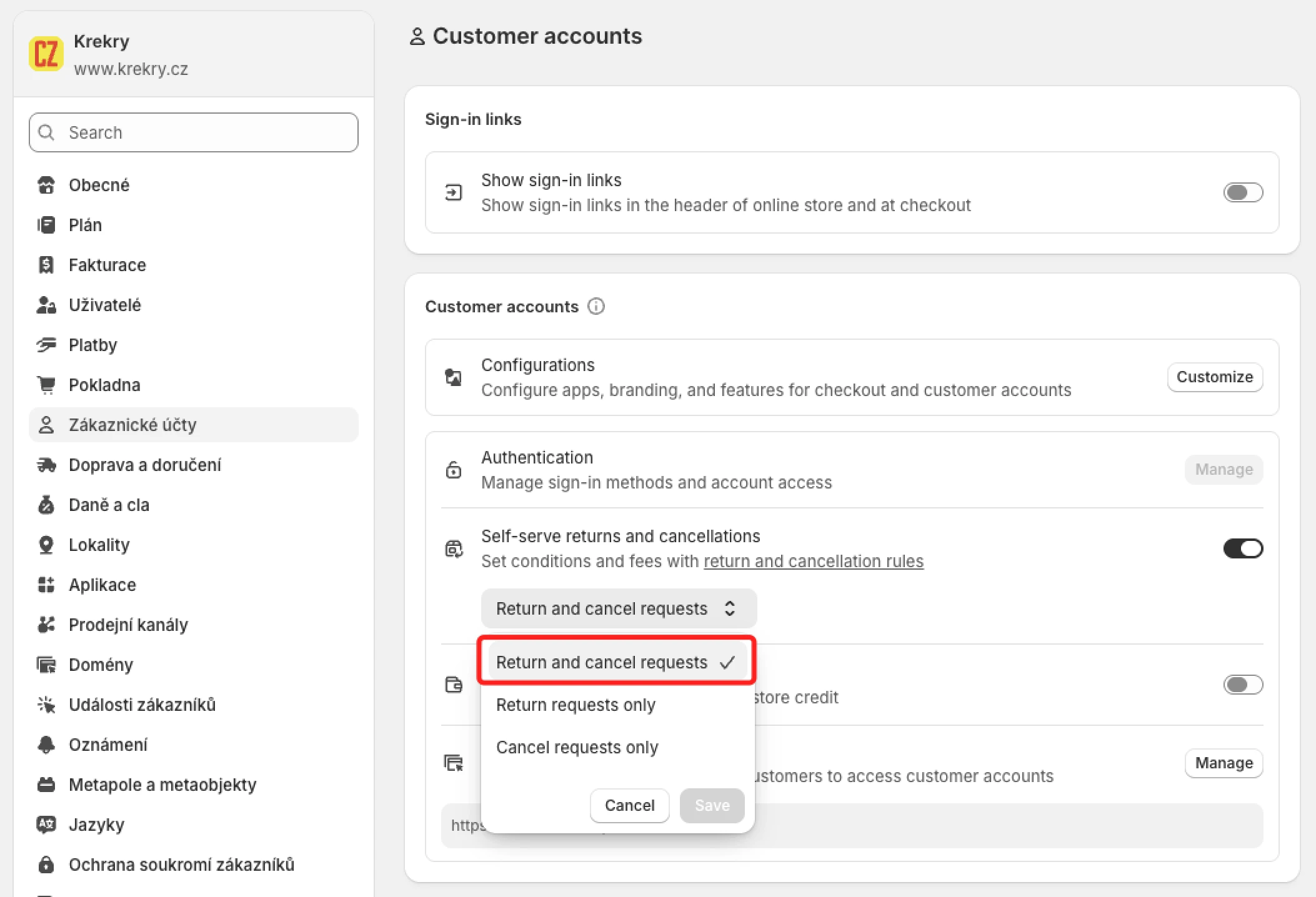Open the Return and cancel requests dropdown
The image size is (1316, 897).
619,608
